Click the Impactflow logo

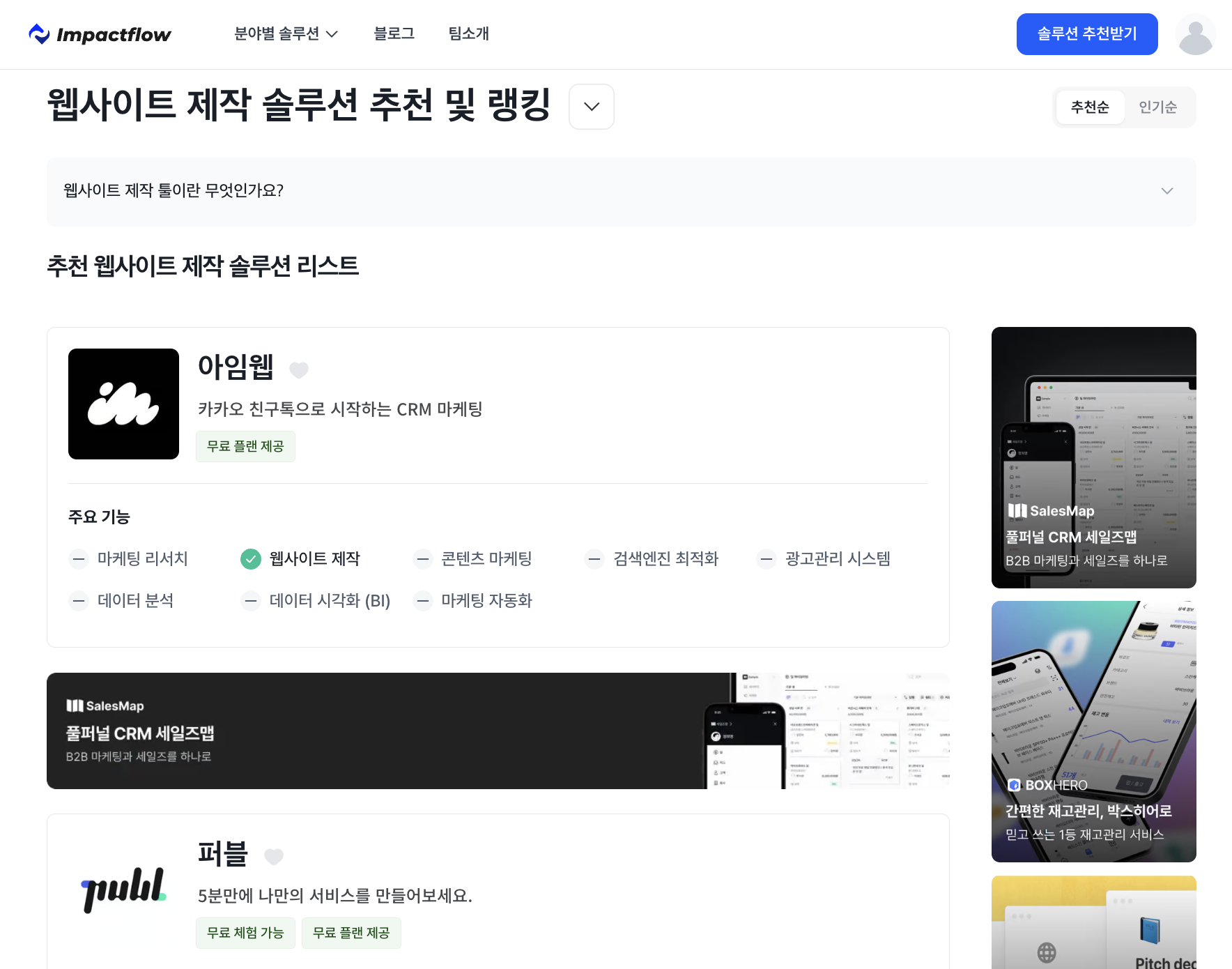tap(100, 34)
